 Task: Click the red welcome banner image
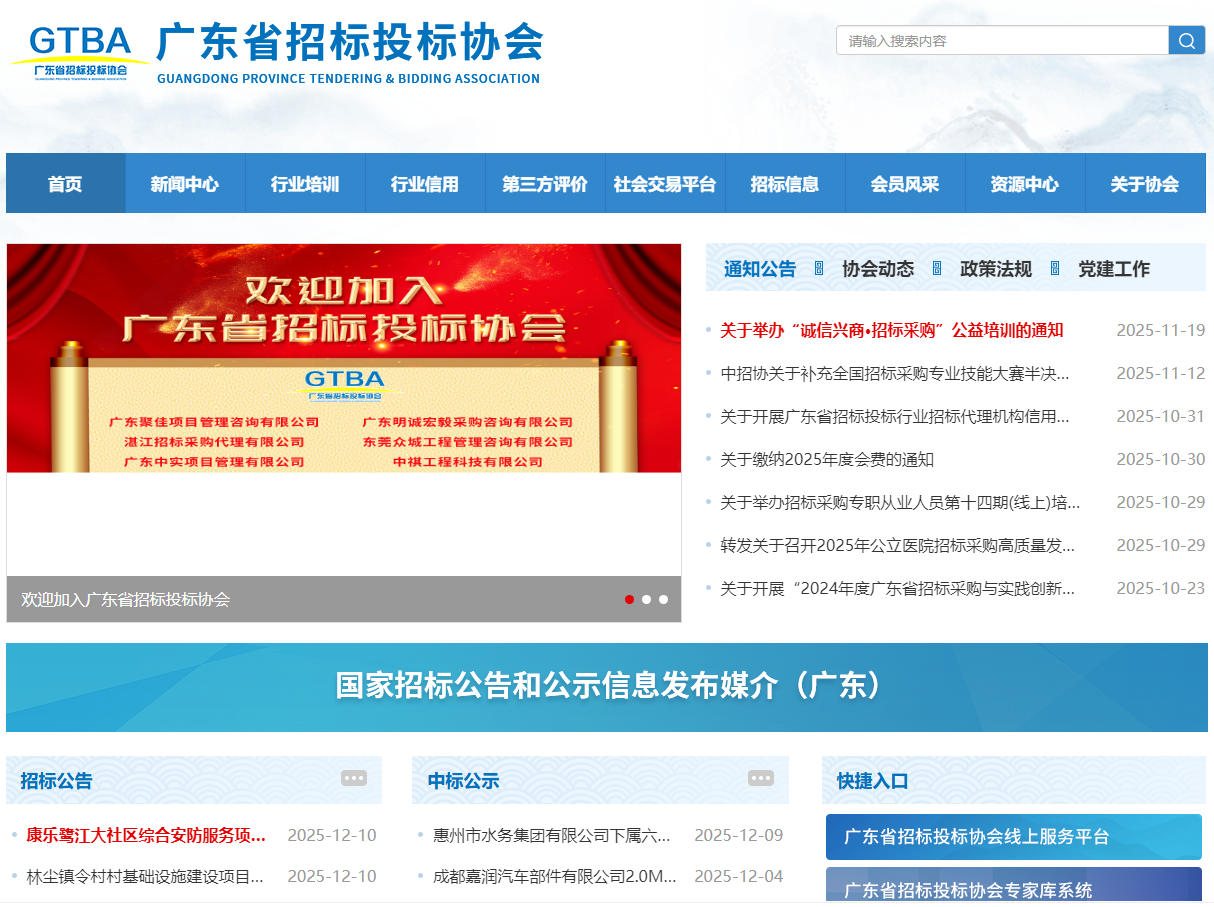pyautogui.click(x=343, y=358)
